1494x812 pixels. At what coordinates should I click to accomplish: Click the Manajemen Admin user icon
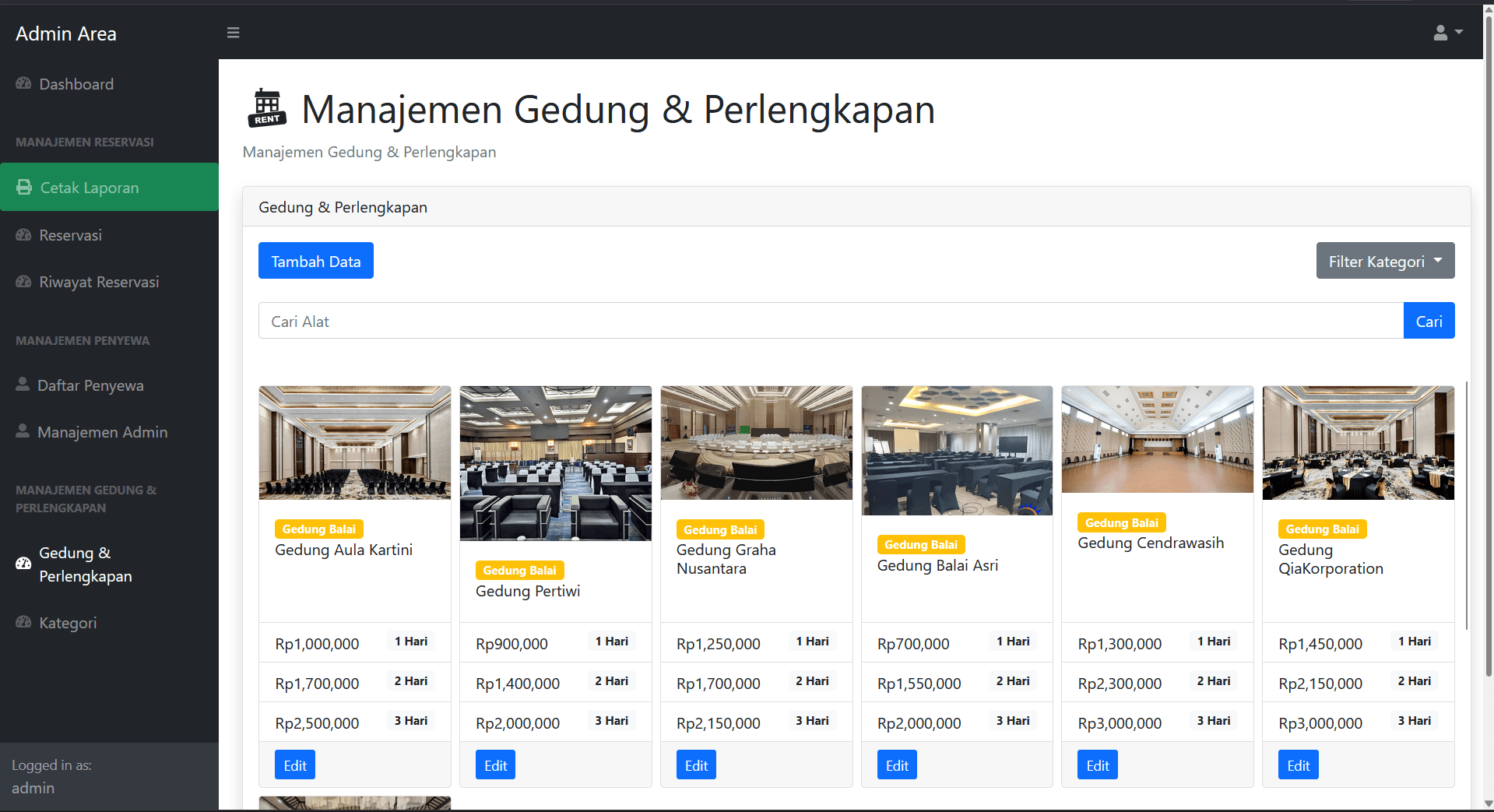tap(23, 431)
